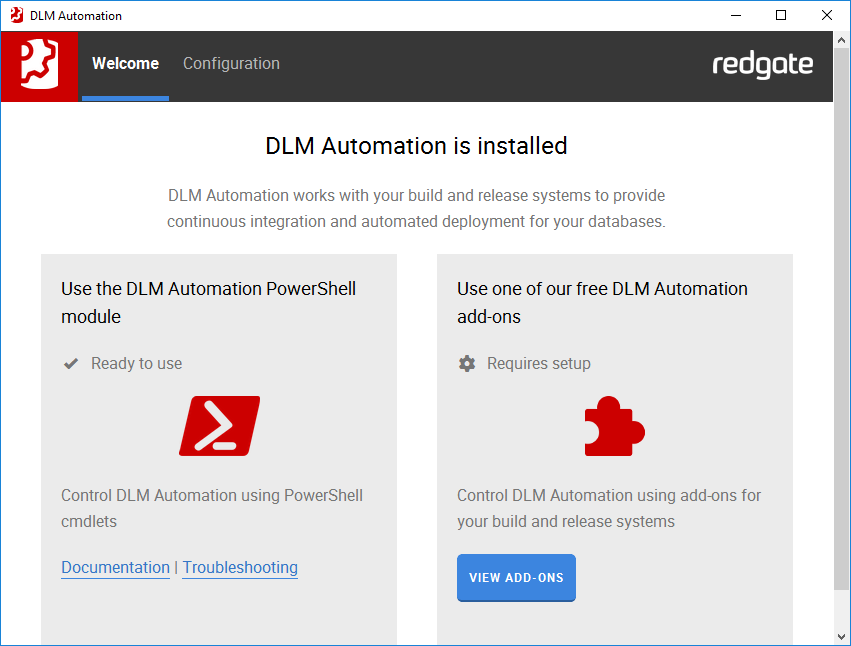Maximize the DLM Automation window
851x646 pixels.
[781, 16]
